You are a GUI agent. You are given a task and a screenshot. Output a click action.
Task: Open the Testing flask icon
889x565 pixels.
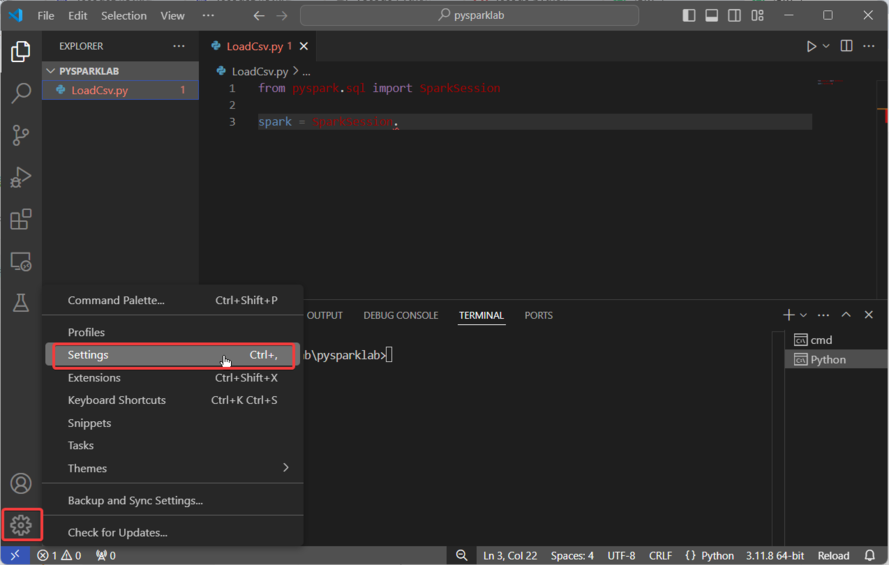(x=20, y=303)
